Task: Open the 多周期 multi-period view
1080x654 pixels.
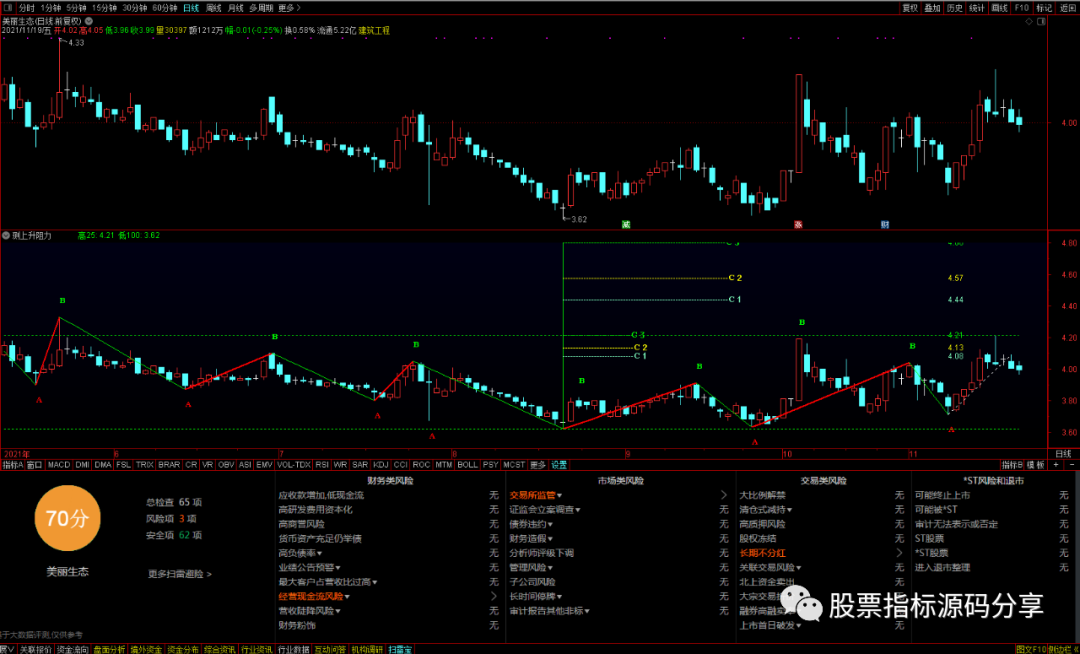Action: pos(261,8)
